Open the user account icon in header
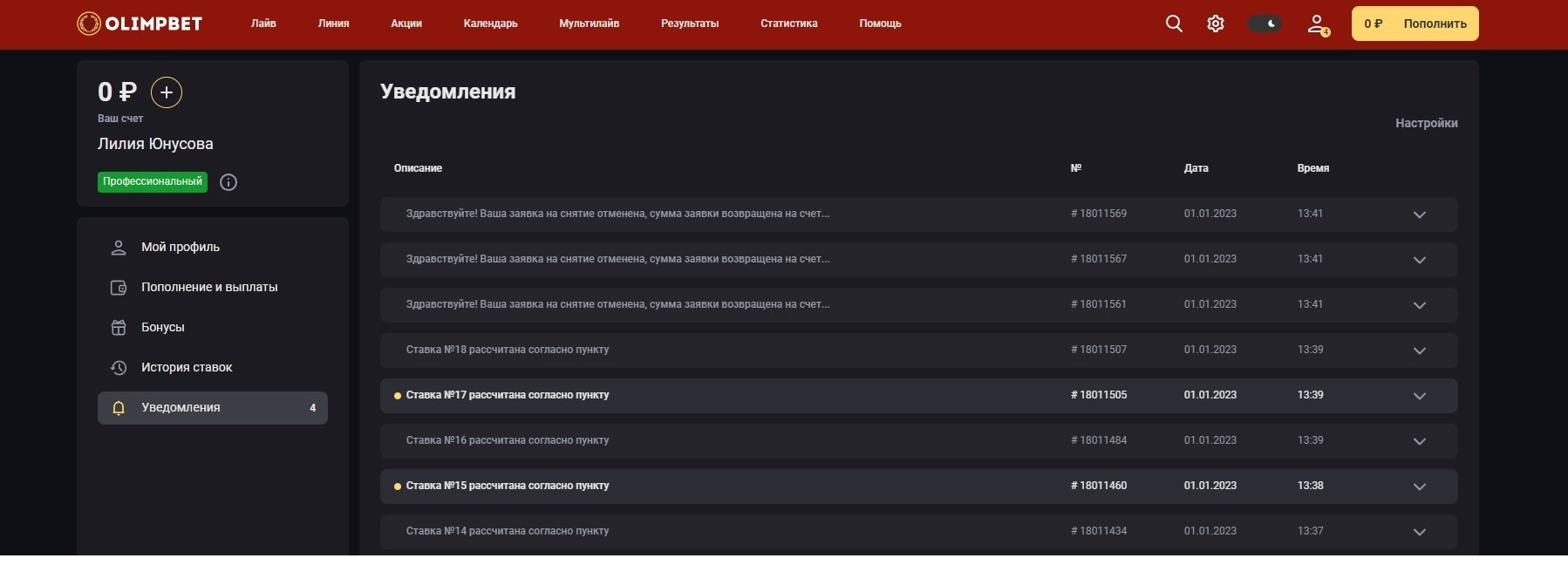1568x565 pixels. tap(1317, 24)
